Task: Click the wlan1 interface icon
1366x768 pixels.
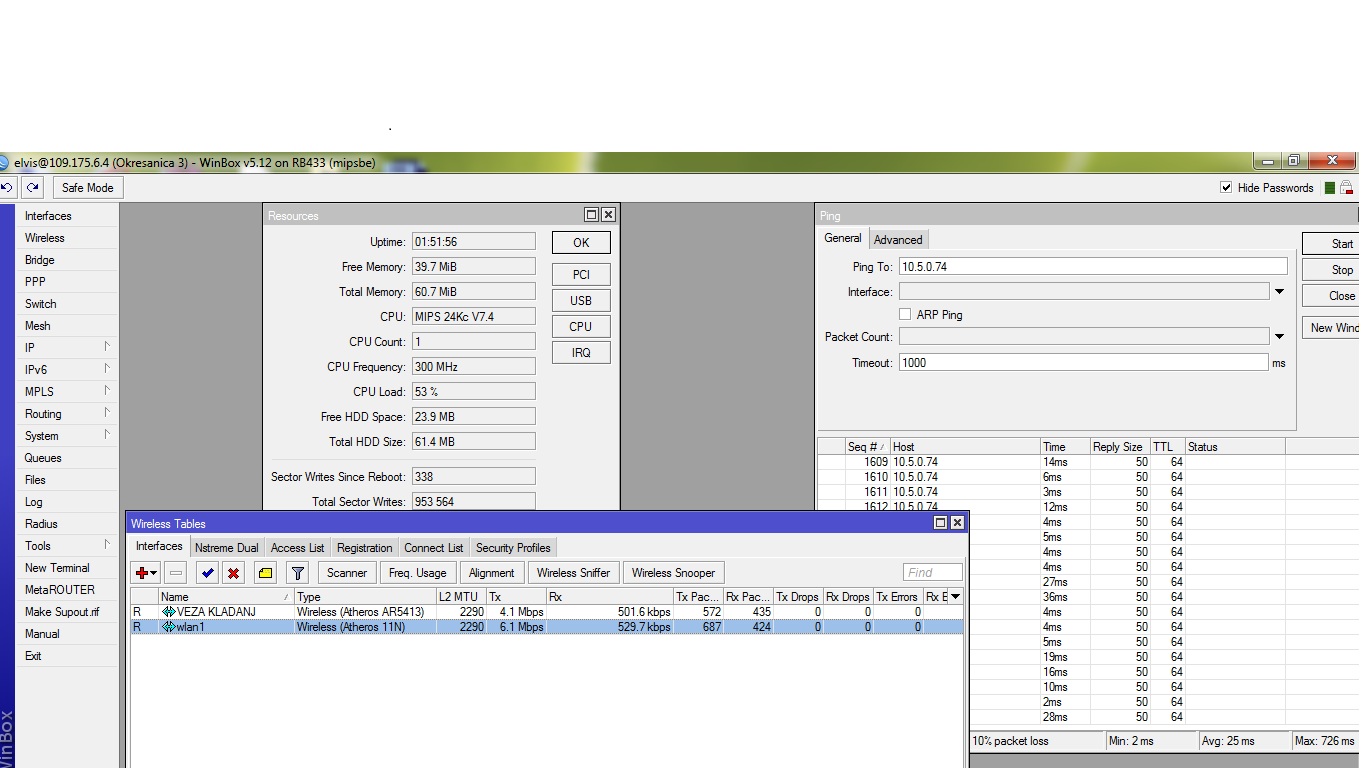Action: pyautogui.click(x=168, y=627)
